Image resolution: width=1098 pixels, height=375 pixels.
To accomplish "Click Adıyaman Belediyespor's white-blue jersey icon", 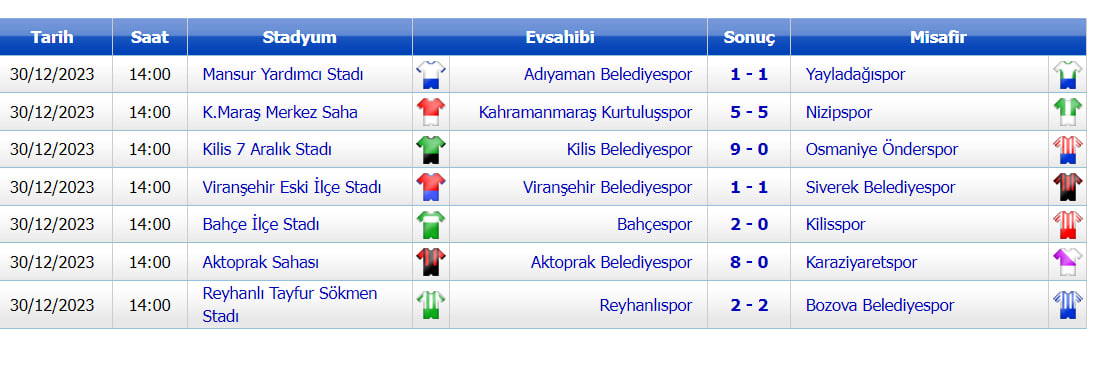I will (x=431, y=74).
